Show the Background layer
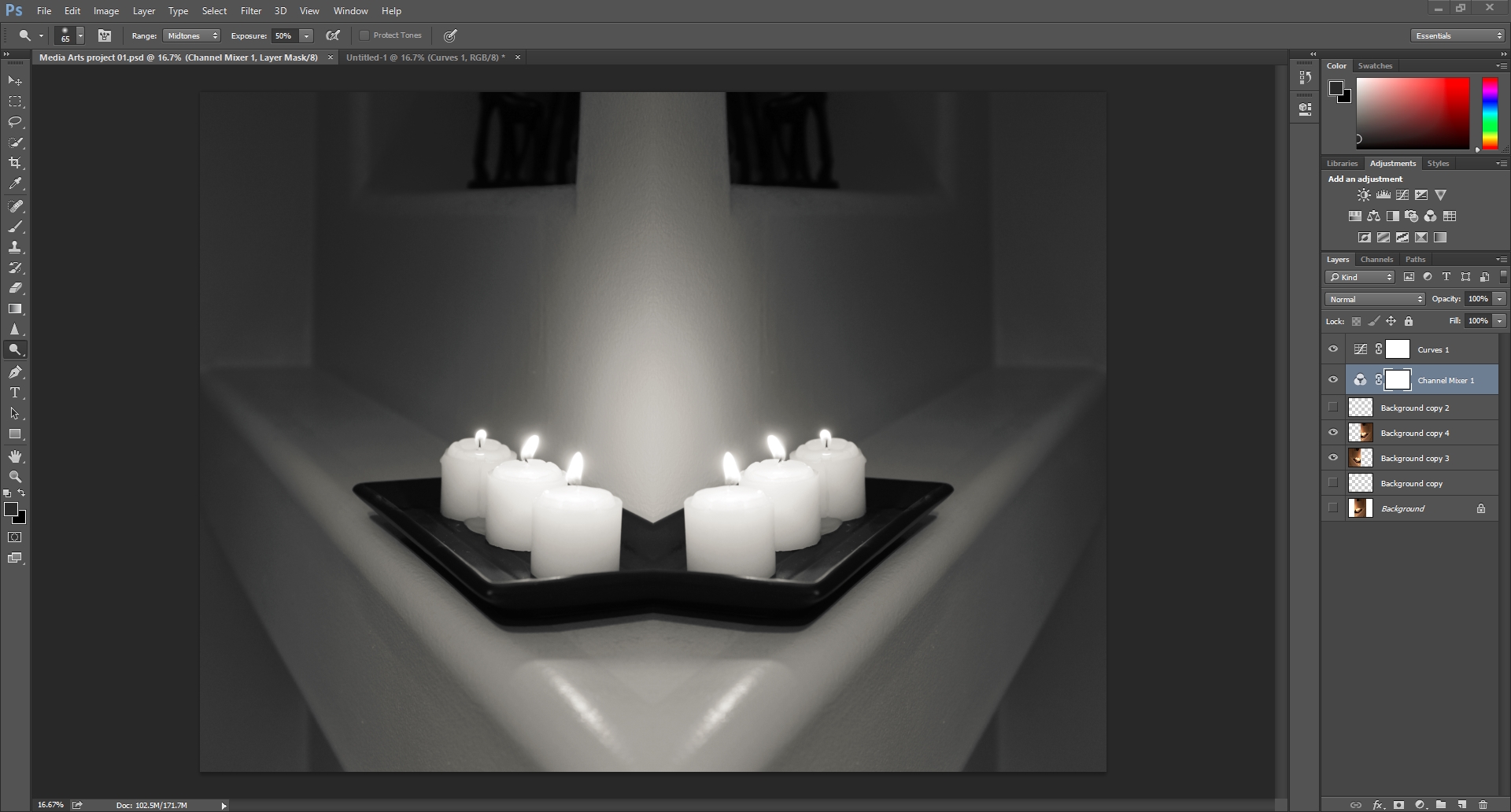Viewport: 1511px width, 812px height. pyautogui.click(x=1333, y=508)
